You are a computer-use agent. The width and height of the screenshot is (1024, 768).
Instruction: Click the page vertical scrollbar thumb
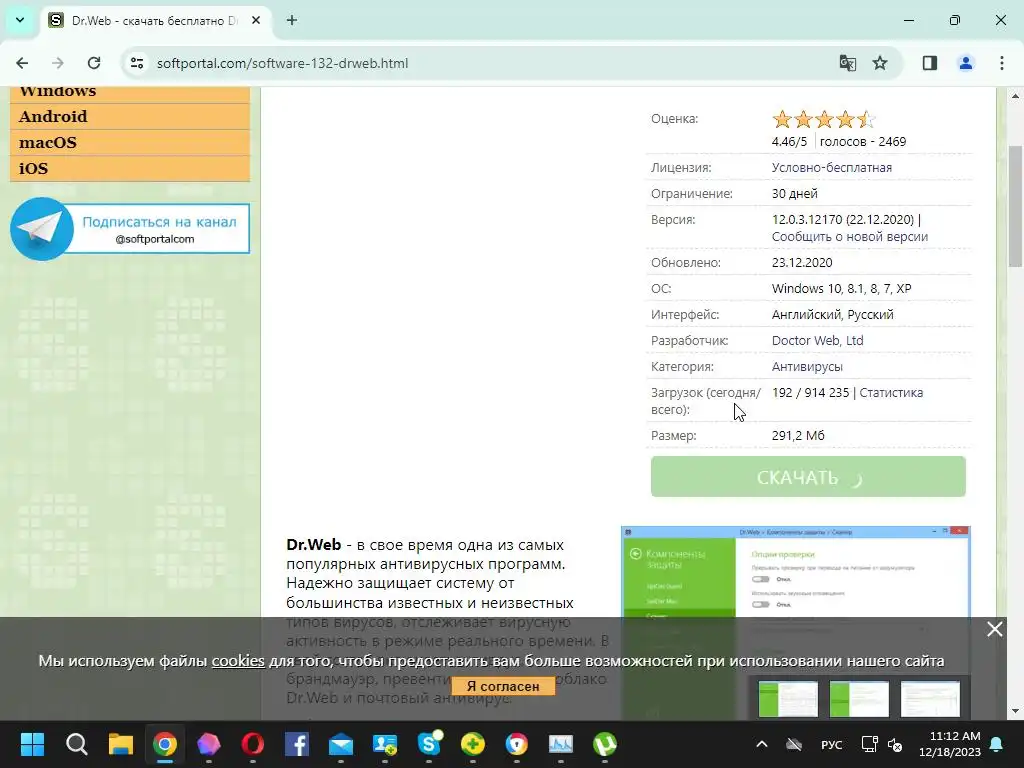[x=1015, y=206]
